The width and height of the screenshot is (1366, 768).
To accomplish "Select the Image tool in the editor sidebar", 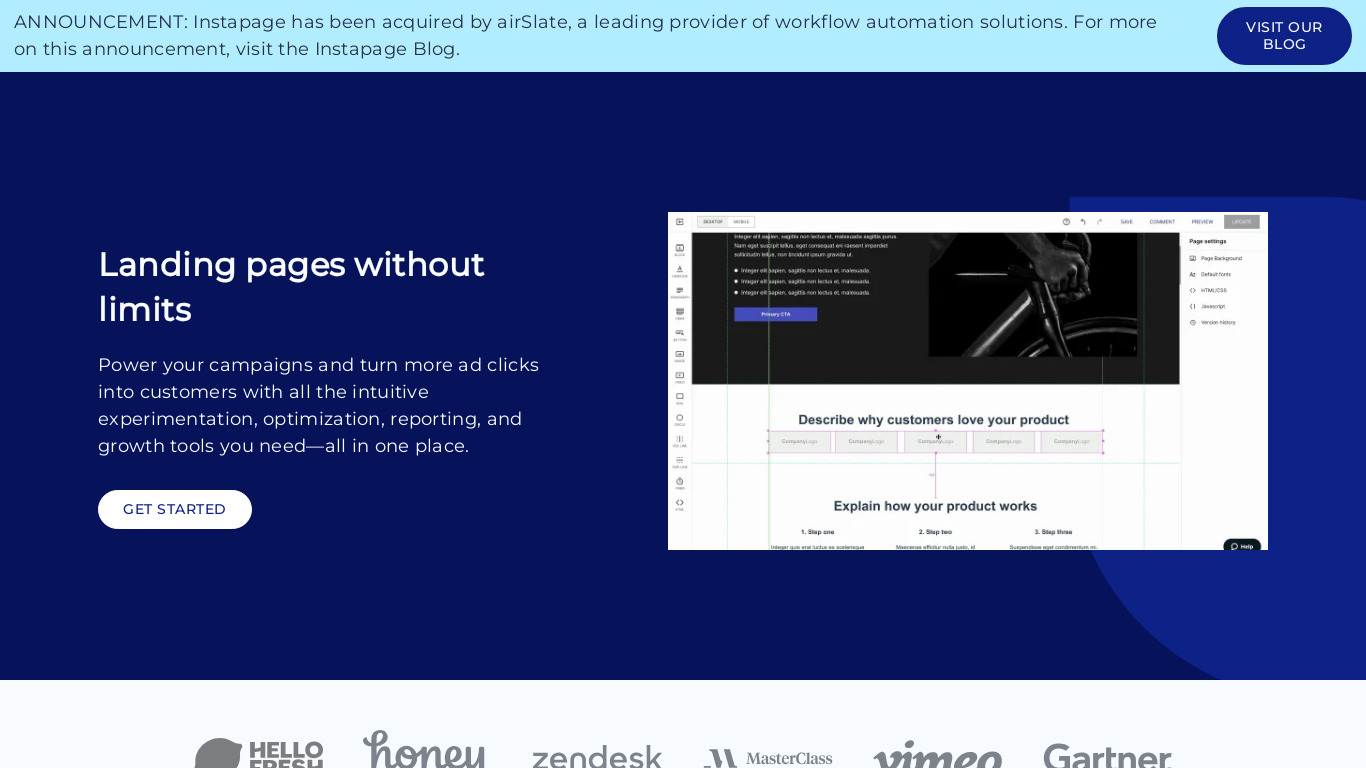I will pyautogui.click(x=680, y=355).
